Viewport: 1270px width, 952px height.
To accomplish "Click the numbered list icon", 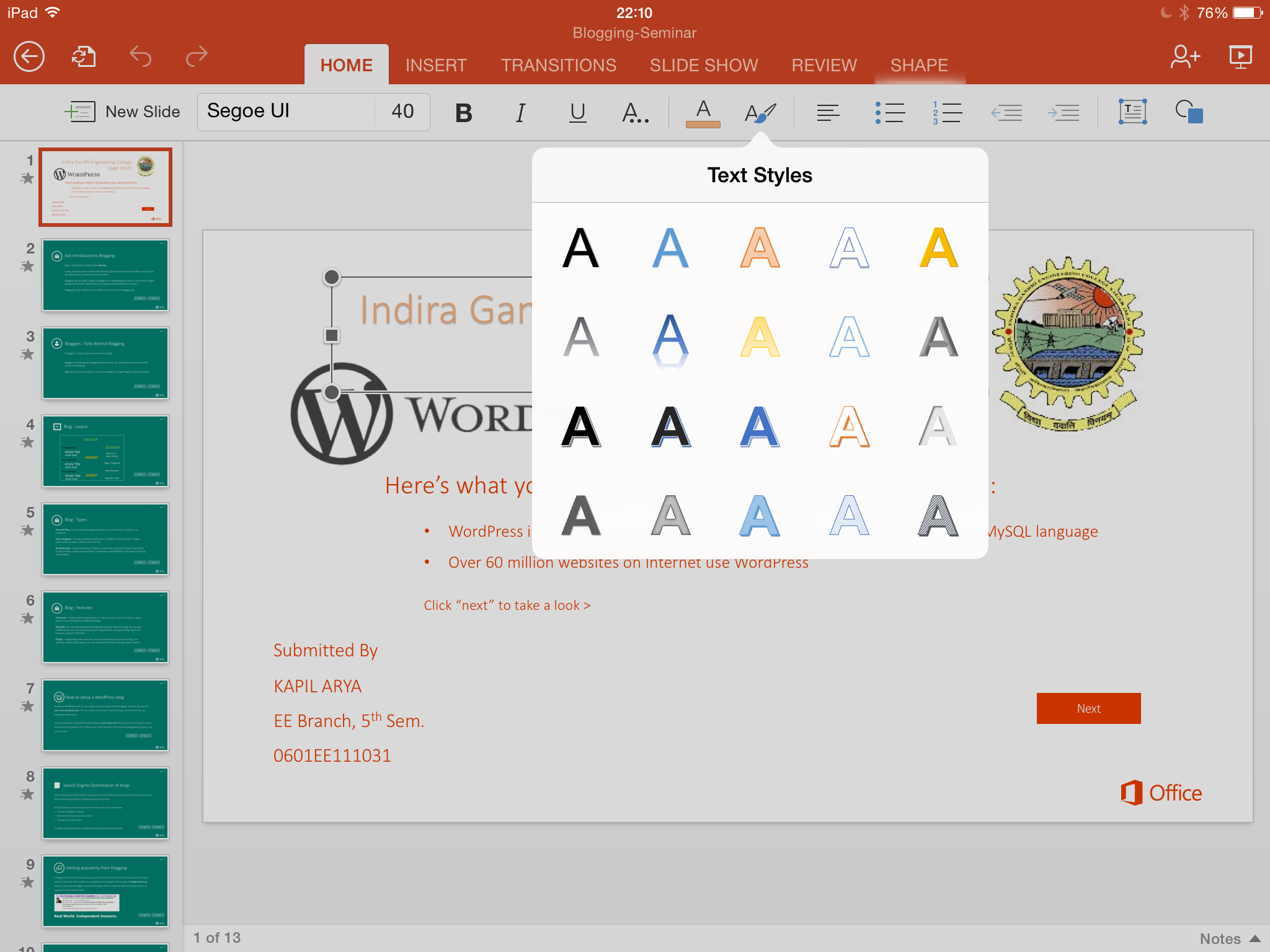I will pyautogui.click(x=947, y=112).
